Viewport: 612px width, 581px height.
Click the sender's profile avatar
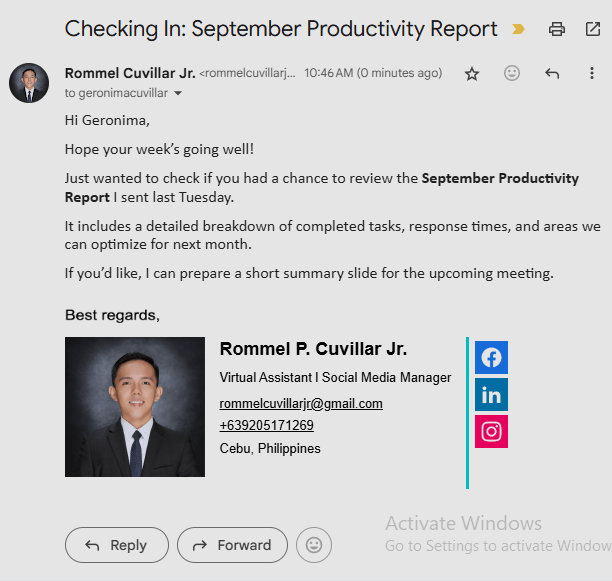[x=29, y=82]
